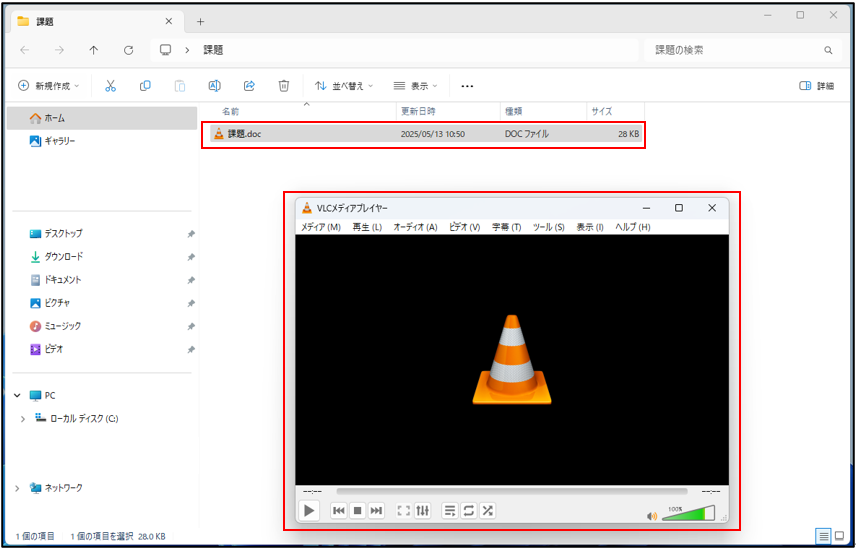Open VLC ツール (S) menu
This screenshot has width=856, height=549.
pyautogui.click(x=549, y=227)
